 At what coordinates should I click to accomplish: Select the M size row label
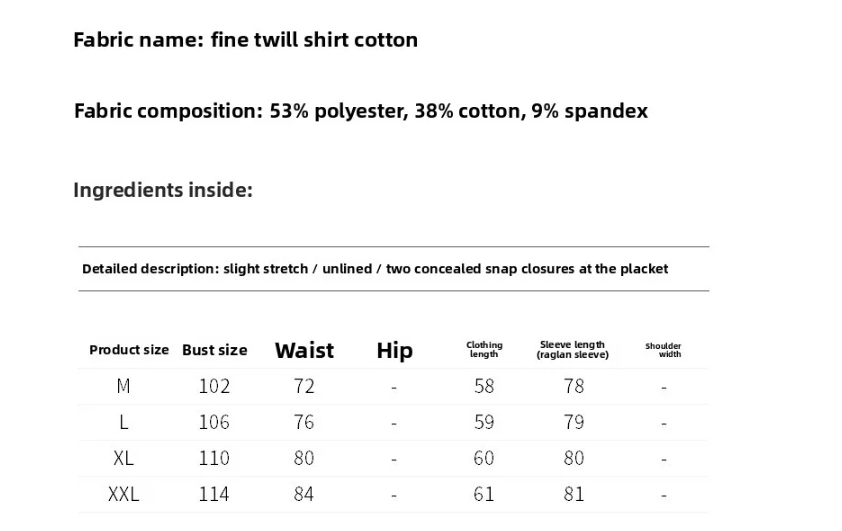[x=124, y=386]
